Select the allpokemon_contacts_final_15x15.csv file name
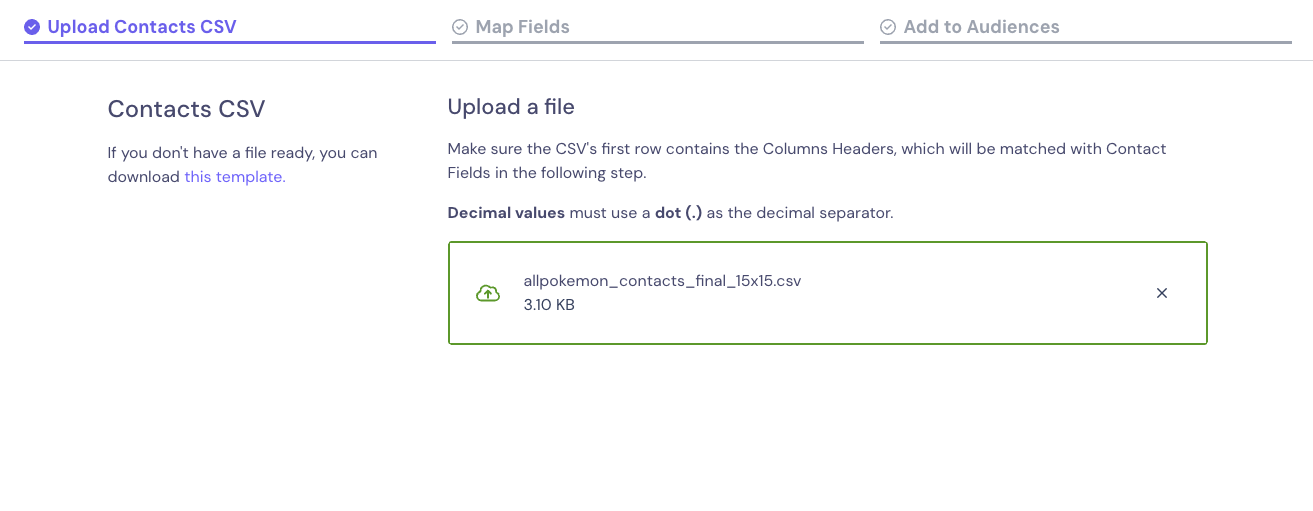This screenshot has width=1313, height=511. click(662, 281)
